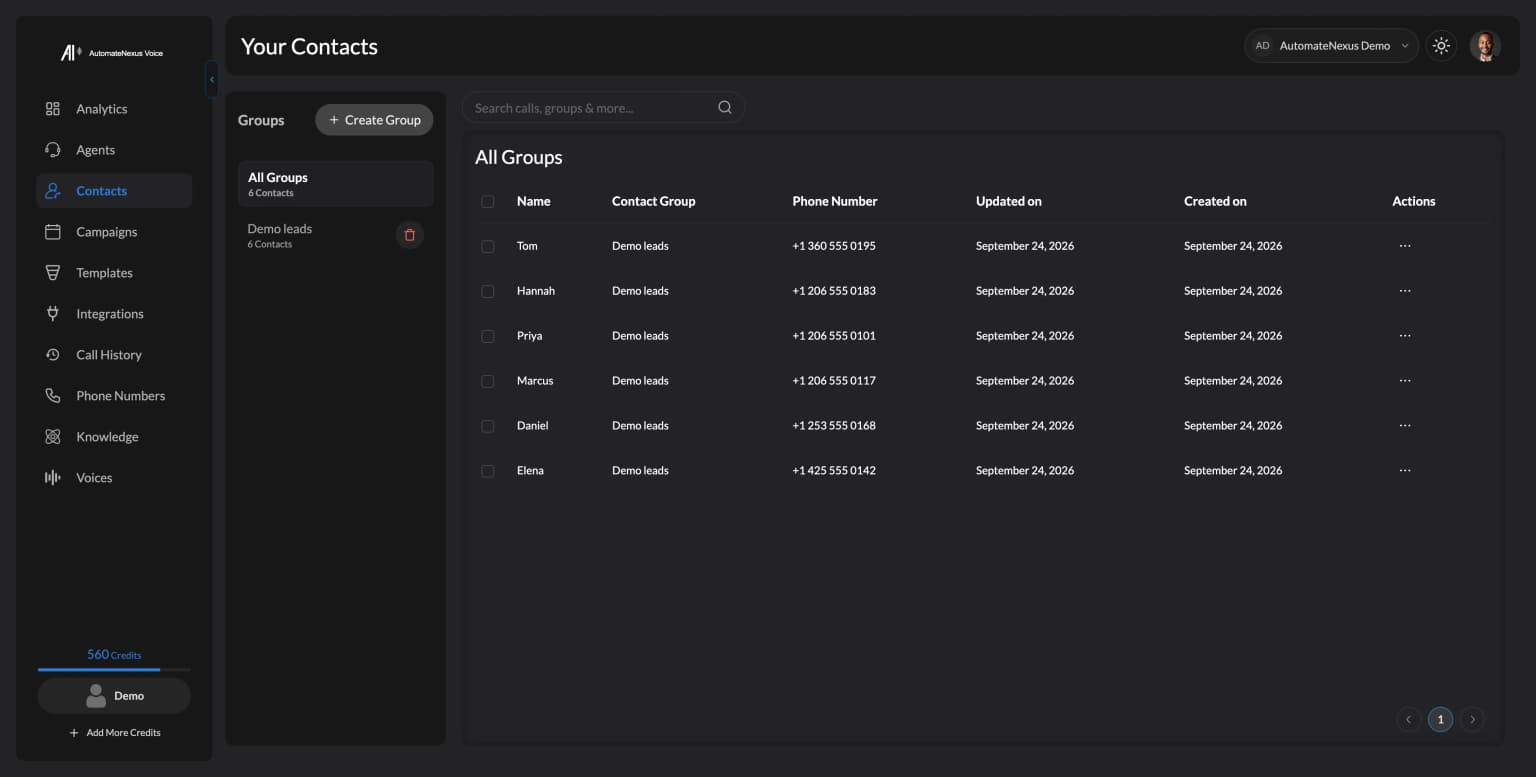Click the Demo account button

(114, 696)
